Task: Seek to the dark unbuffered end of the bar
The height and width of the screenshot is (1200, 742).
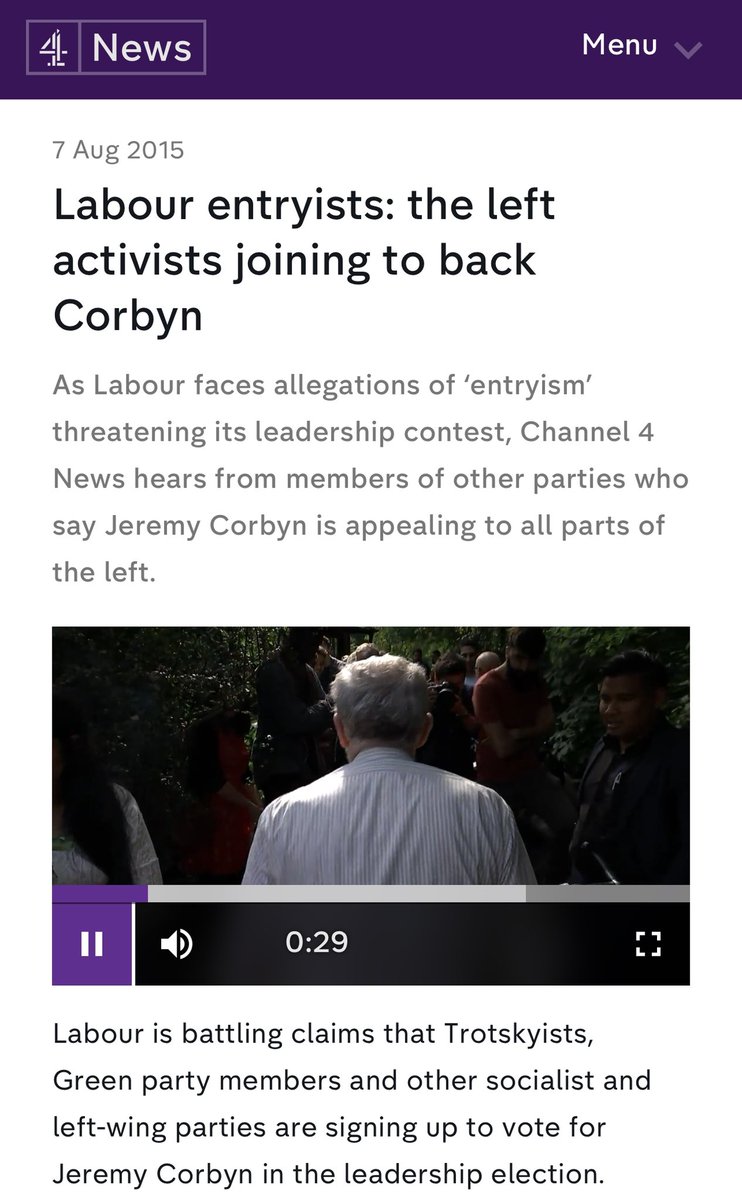Action: pos(607,894)
